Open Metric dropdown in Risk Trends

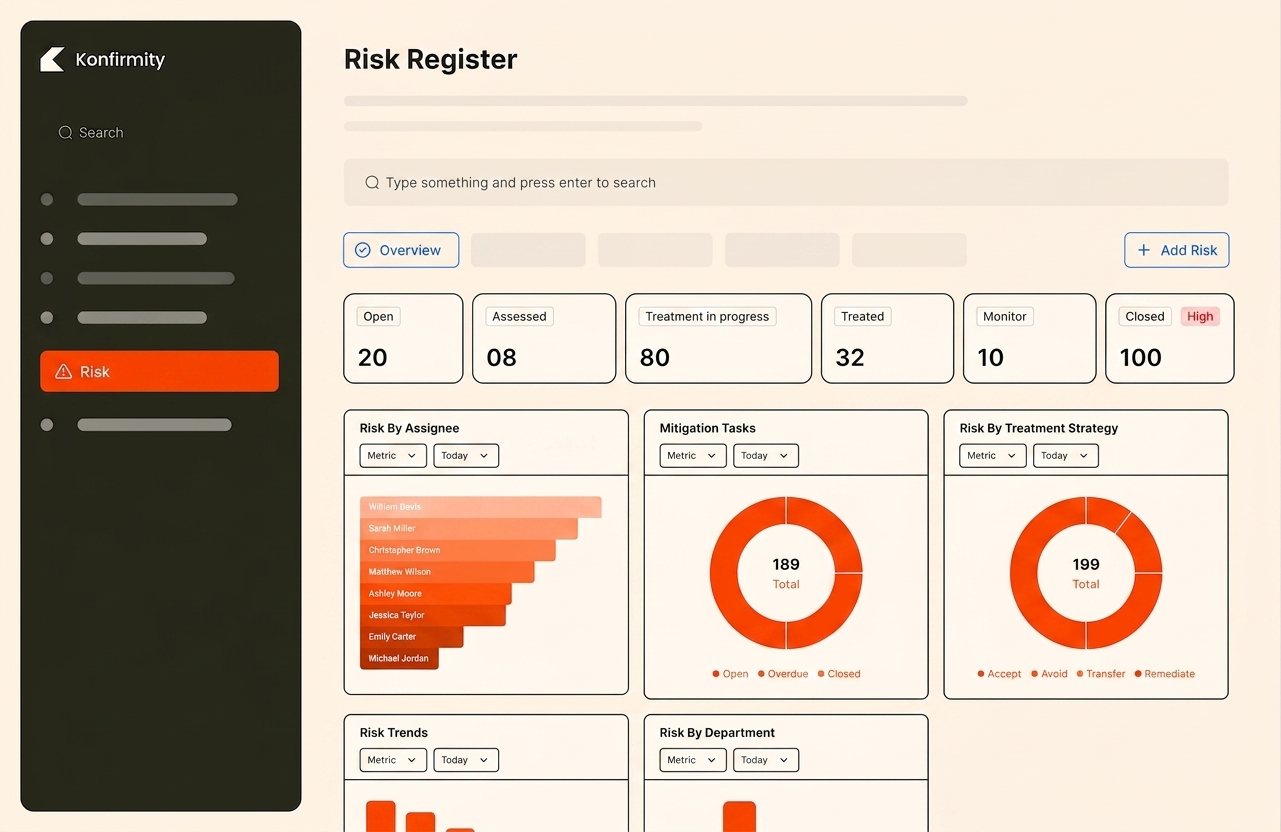click(x=393, y=760)
